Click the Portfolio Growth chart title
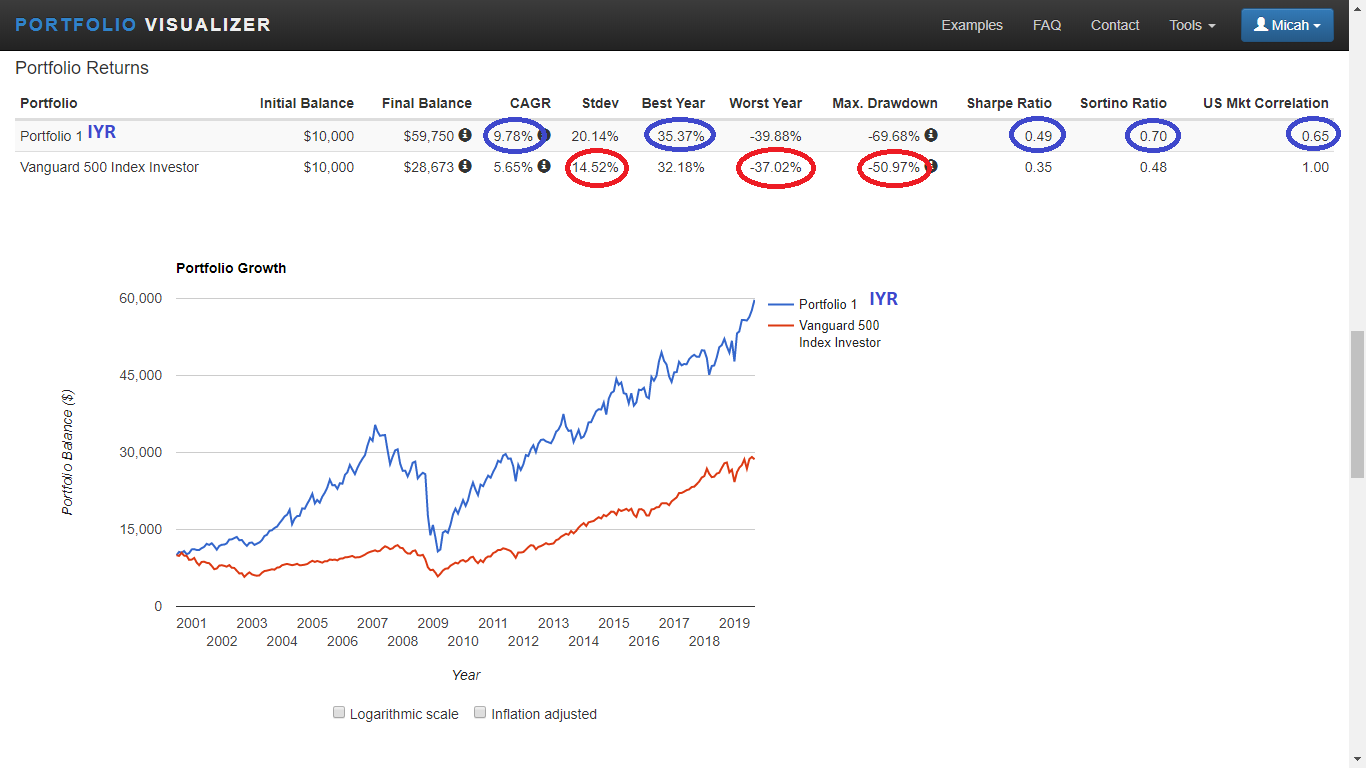Image resolution: width=1366 pixels, height=768 pixels. pos(231,268)
